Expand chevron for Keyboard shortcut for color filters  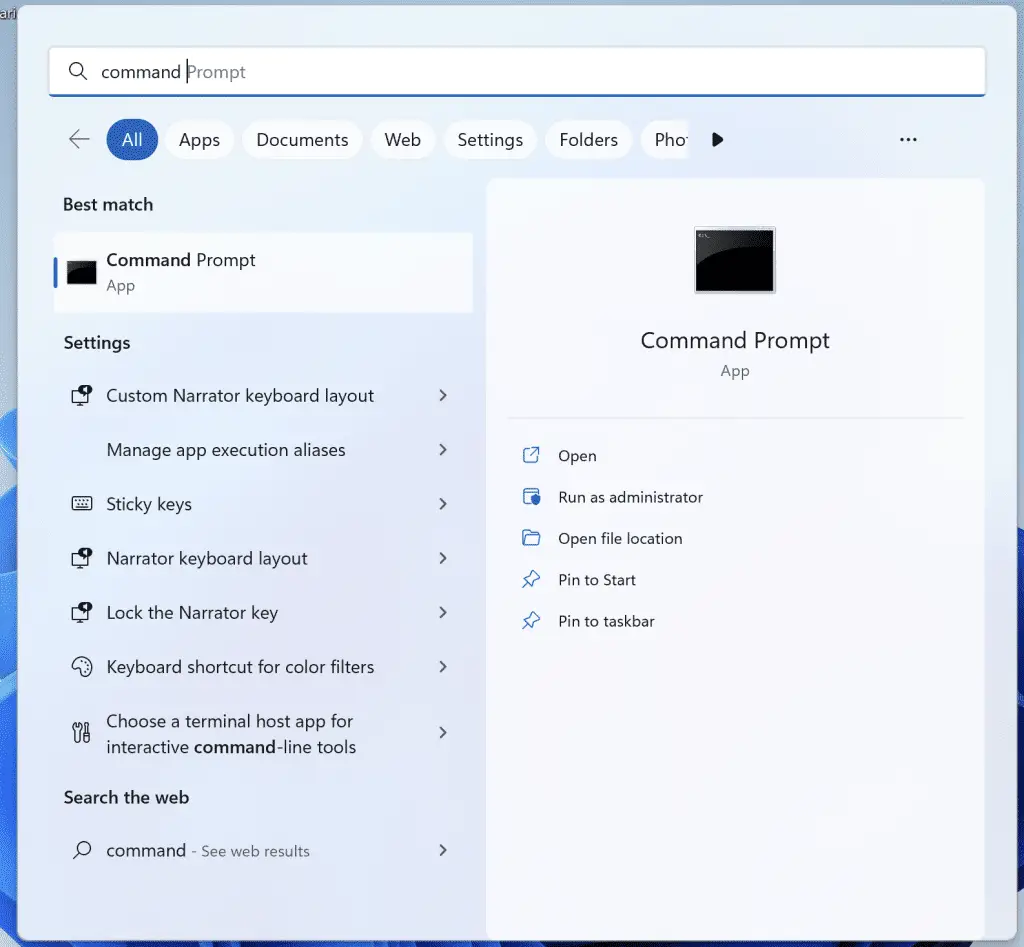tap(443, 667)
